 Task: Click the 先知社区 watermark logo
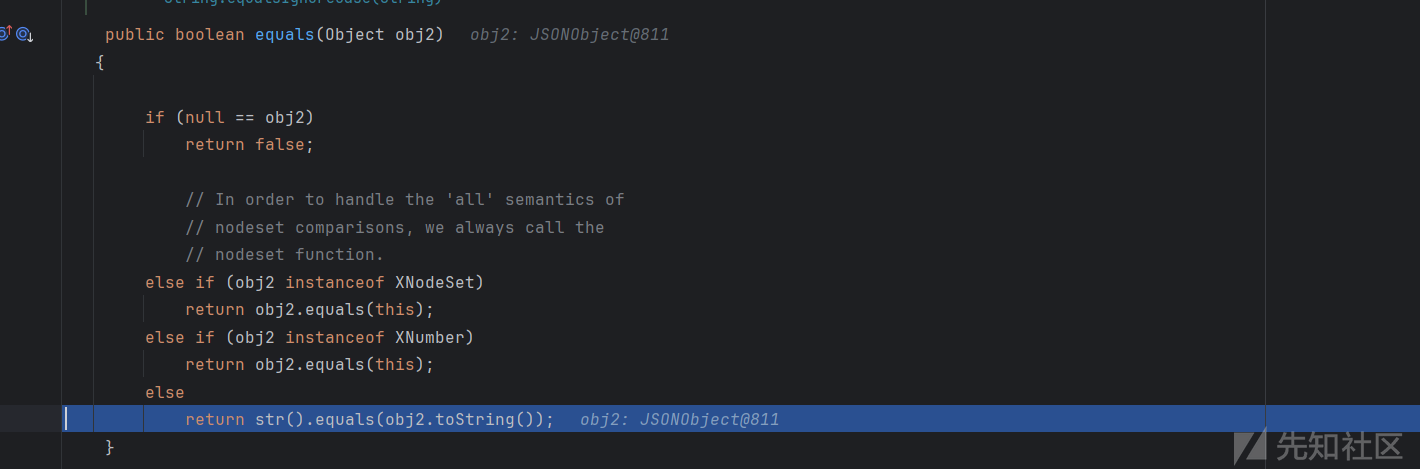[x=1318, y=446]
